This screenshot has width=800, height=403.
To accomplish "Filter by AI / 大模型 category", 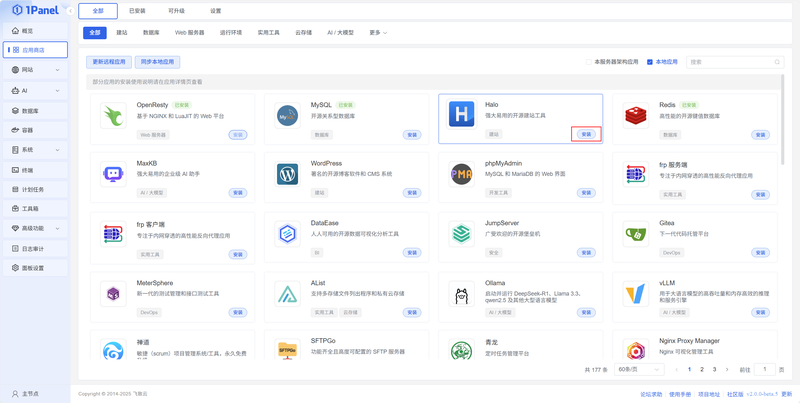I will point(340,33).
